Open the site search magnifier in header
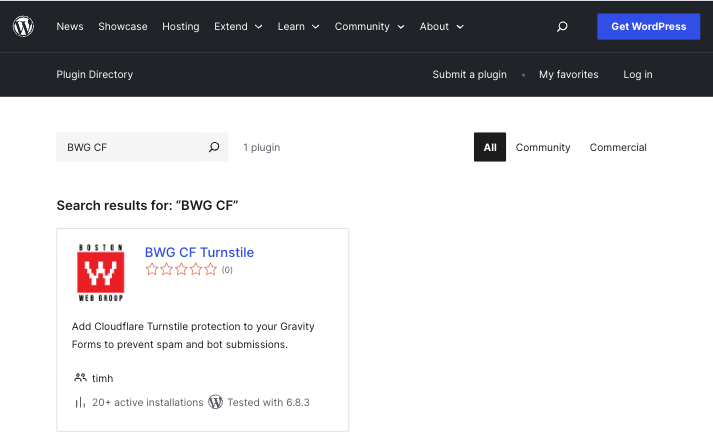Viewport: 713px width, 442px height. 562,27
